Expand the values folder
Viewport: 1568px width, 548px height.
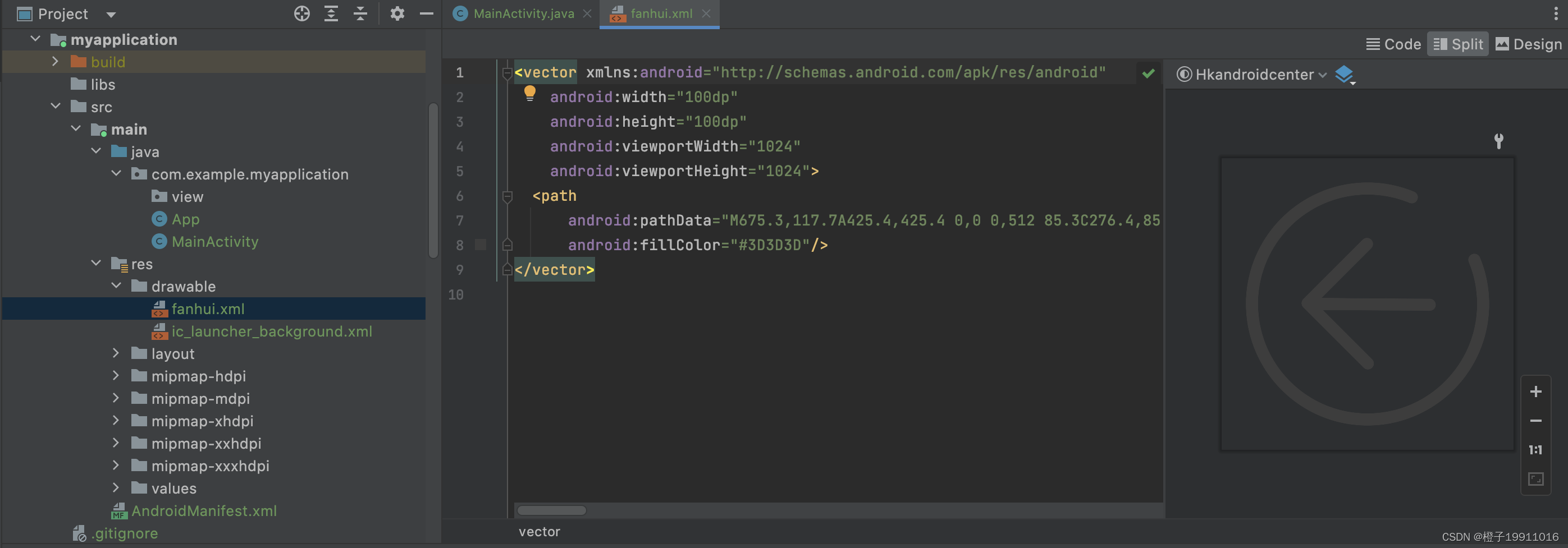116,488
